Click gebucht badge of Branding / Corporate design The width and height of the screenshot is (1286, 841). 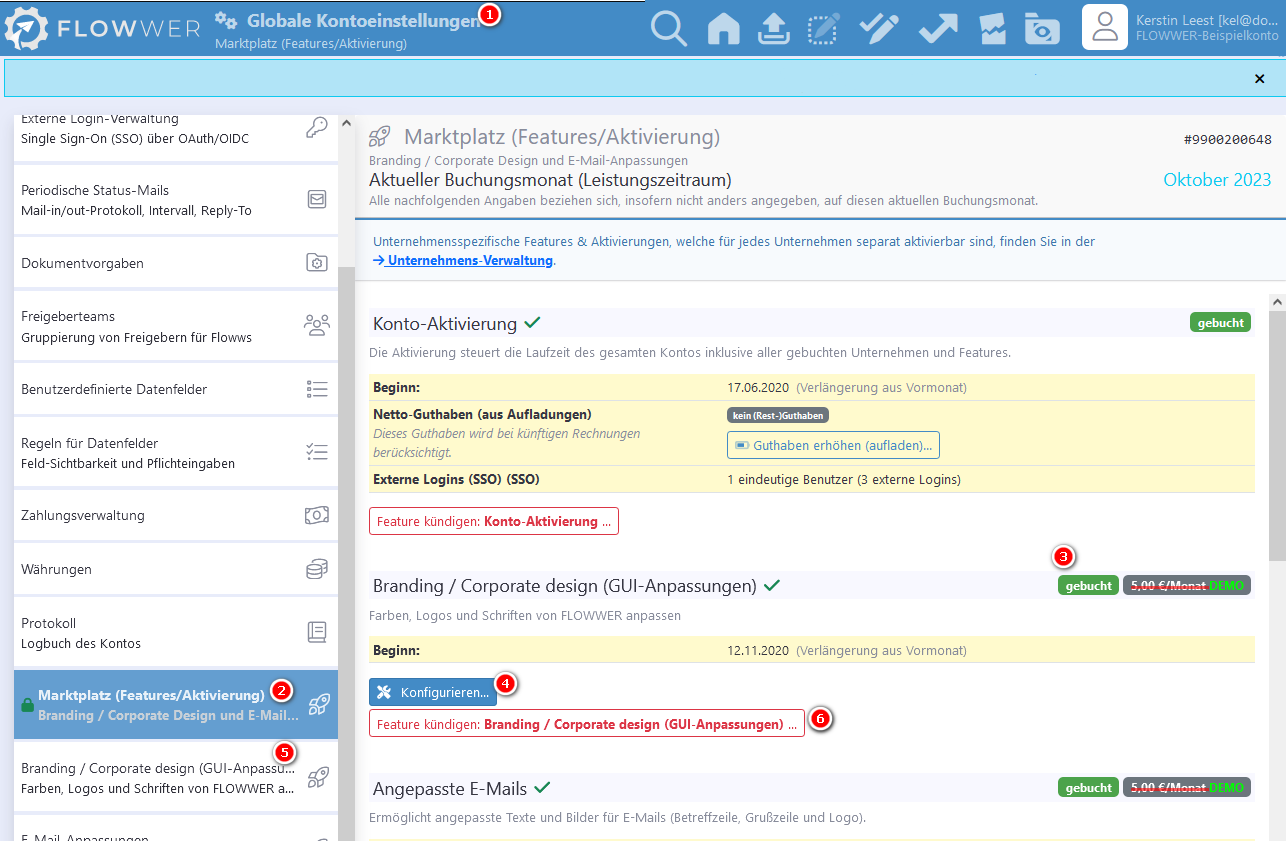(1088, 586)
